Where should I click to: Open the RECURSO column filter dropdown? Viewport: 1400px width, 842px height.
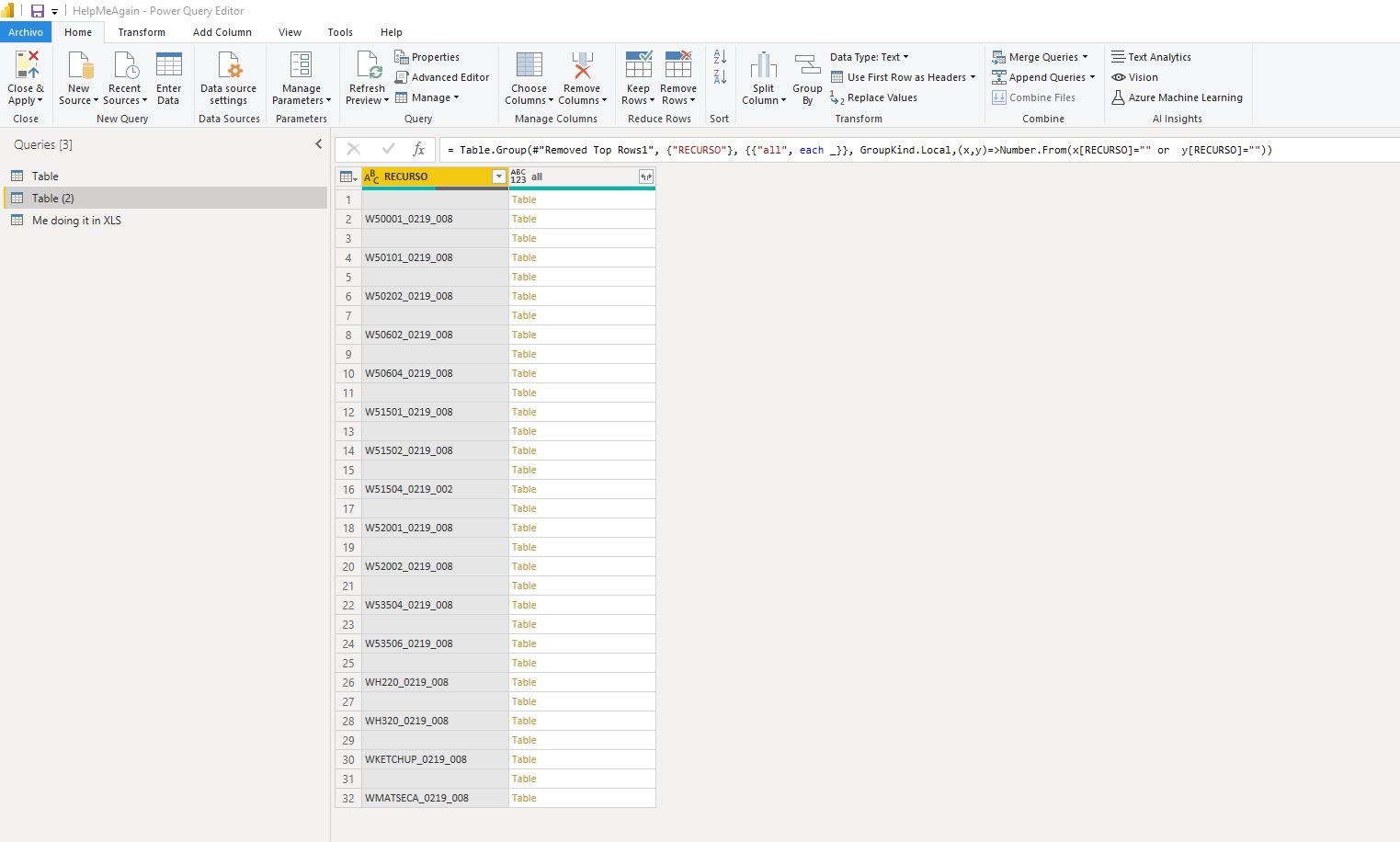[x=499, y=176]
